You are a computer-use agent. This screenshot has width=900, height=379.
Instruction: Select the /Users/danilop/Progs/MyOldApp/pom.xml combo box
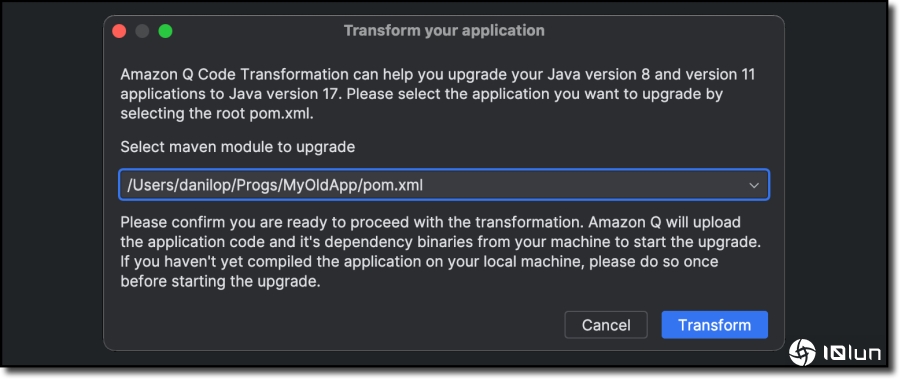click(444, 185)
